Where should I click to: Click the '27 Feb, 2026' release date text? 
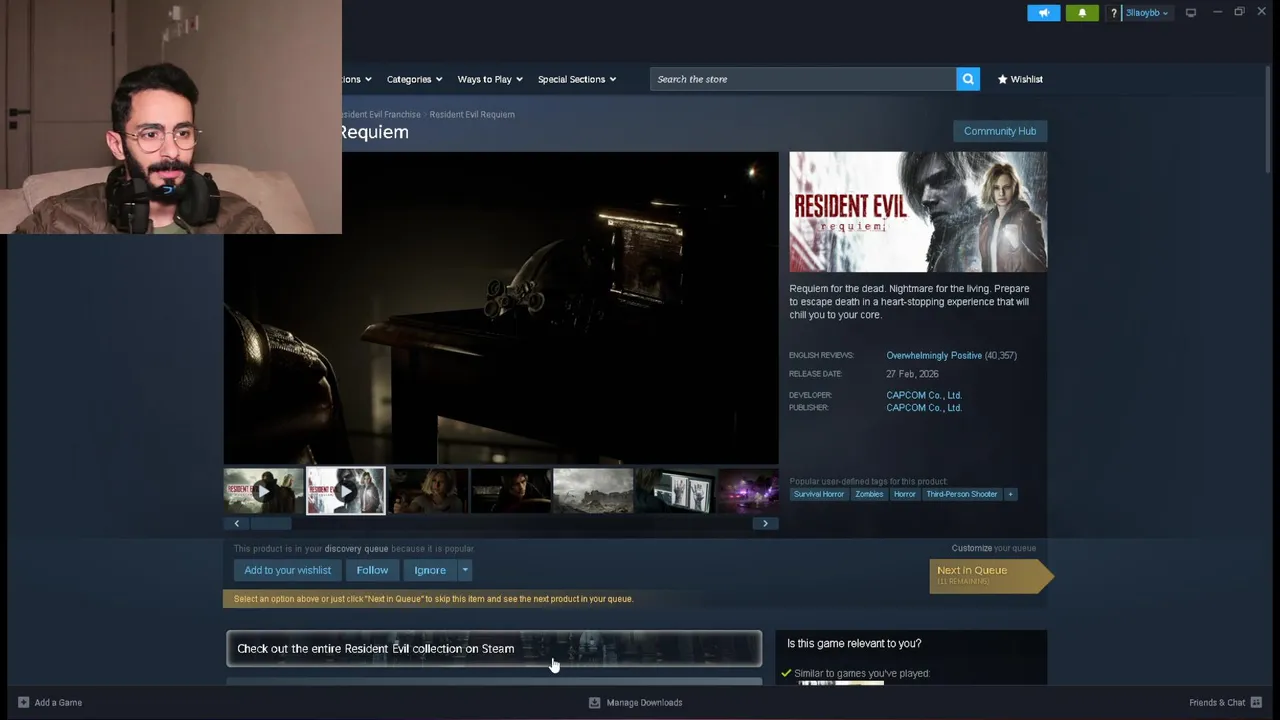912,374
